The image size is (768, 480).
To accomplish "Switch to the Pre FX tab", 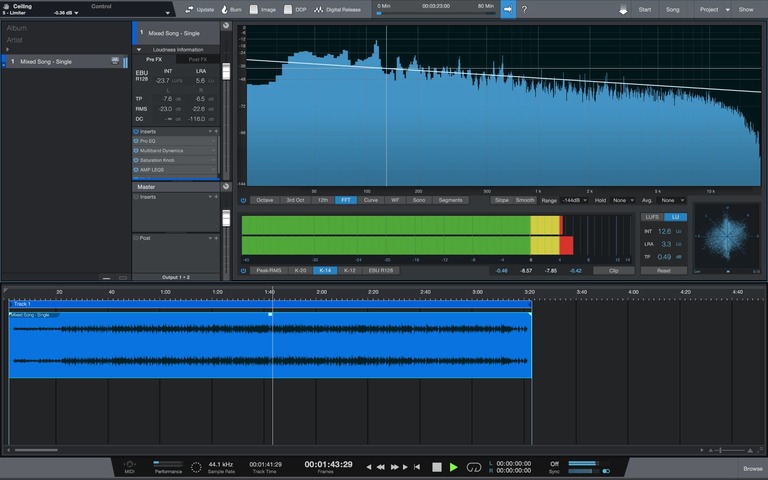I will click(x=154, y=59).
